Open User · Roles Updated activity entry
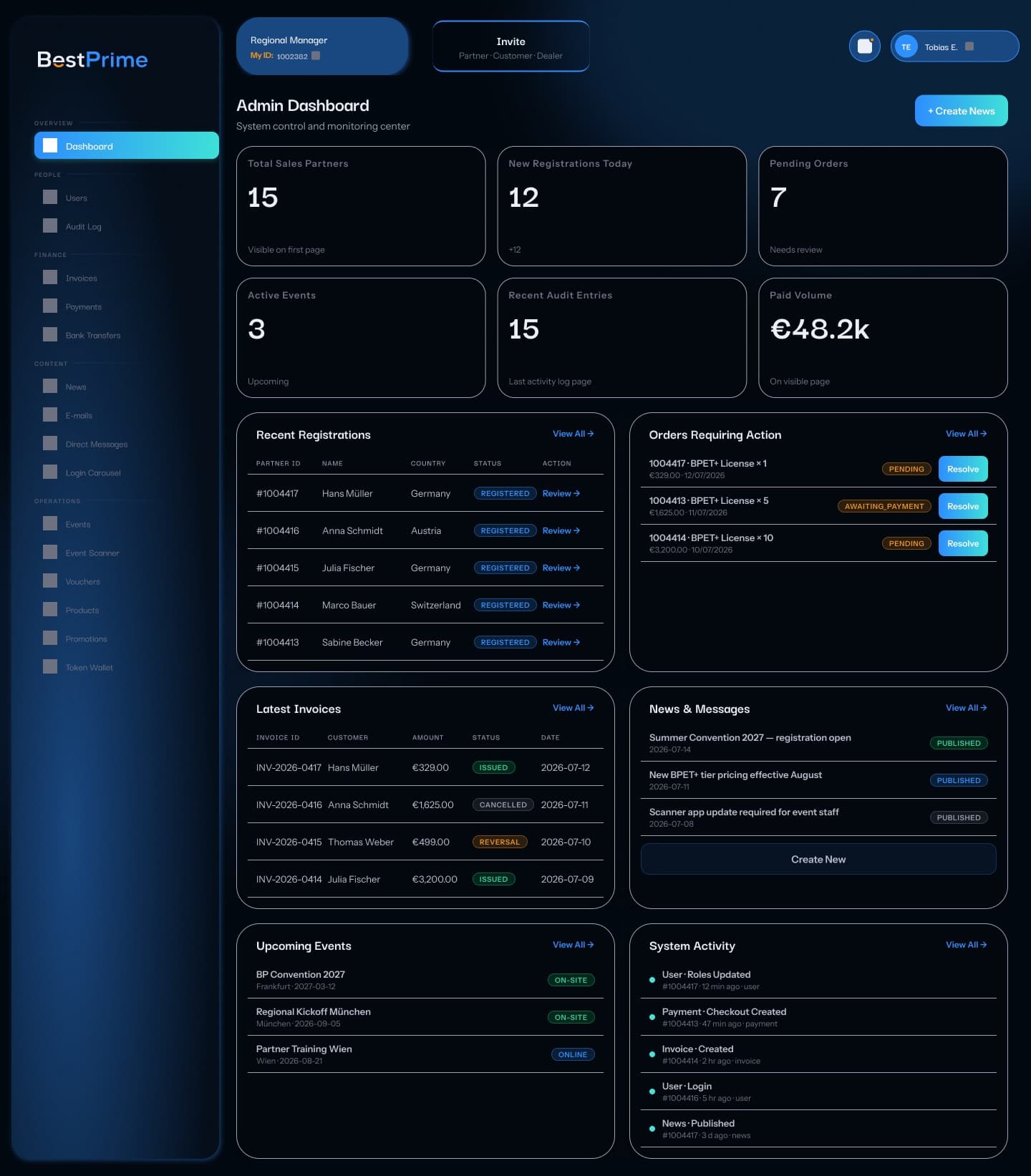 pos(818,980)
